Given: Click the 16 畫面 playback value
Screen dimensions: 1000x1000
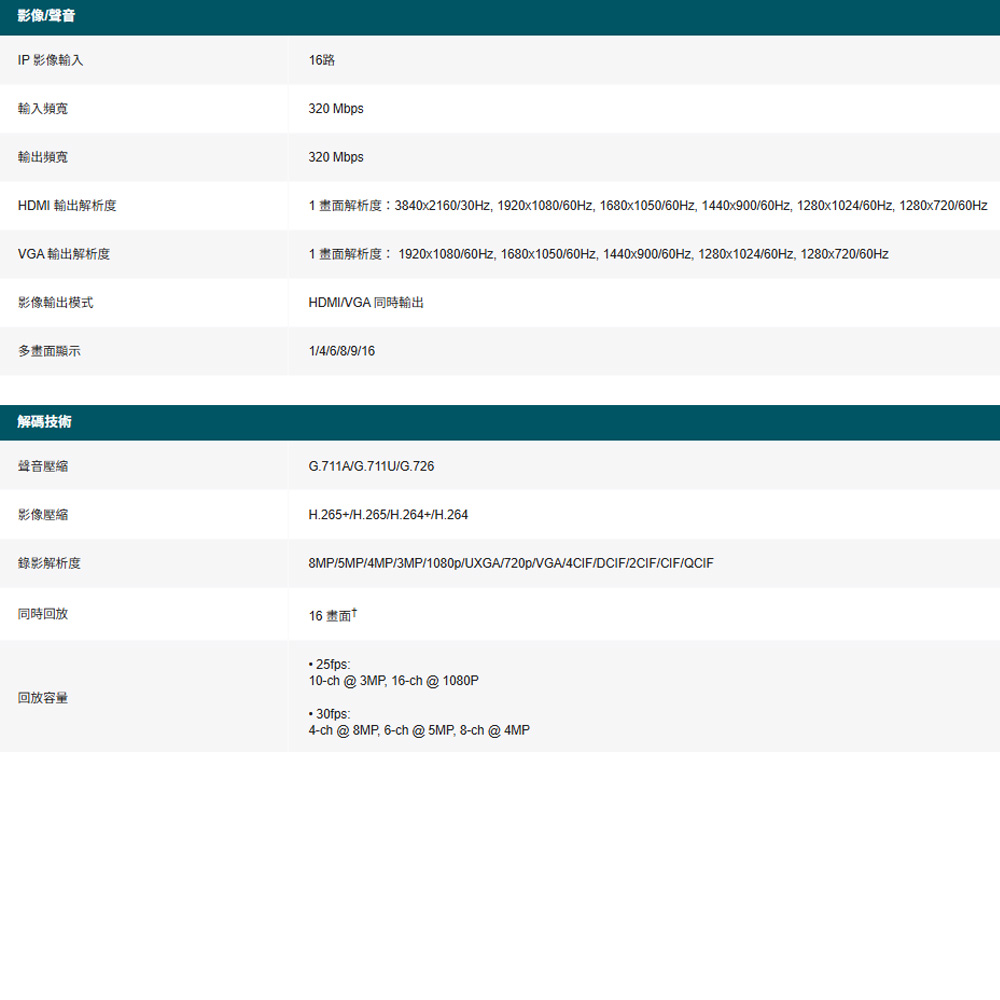Looking at the screenshot, I should [x=331, y=616].
